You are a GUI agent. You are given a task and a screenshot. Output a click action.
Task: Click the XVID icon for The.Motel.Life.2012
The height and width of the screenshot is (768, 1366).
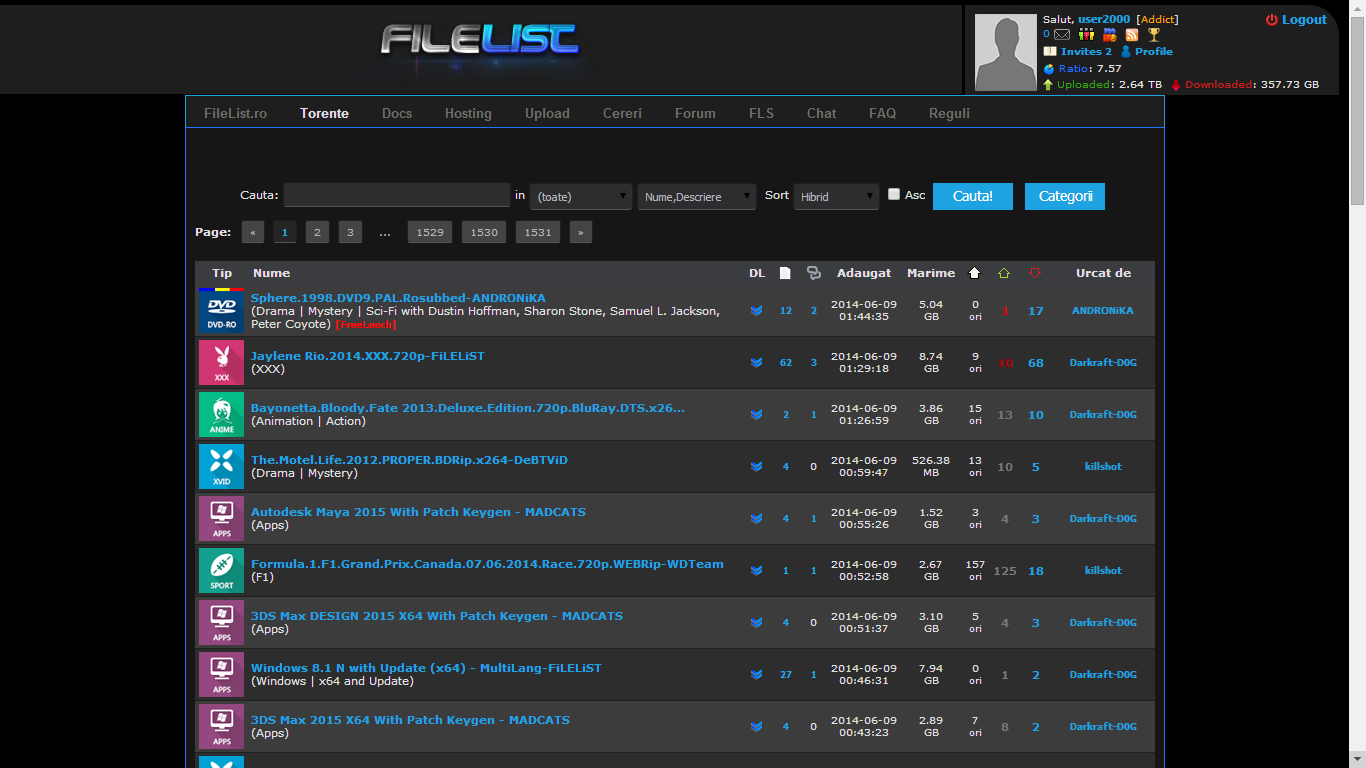coord(221,466)
